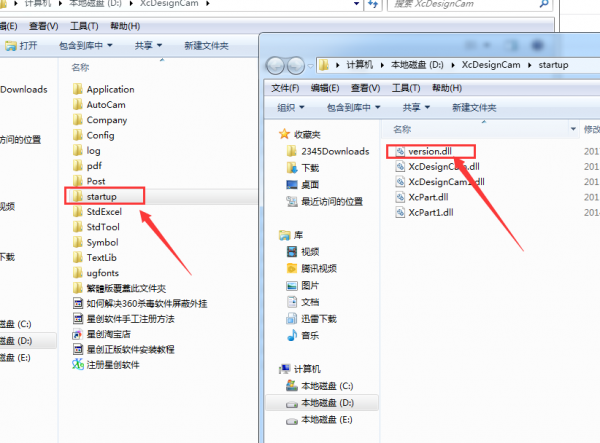Expand the 共享 dropdown in front window
This screenshot has width=600, height=443.
point(416,108)
